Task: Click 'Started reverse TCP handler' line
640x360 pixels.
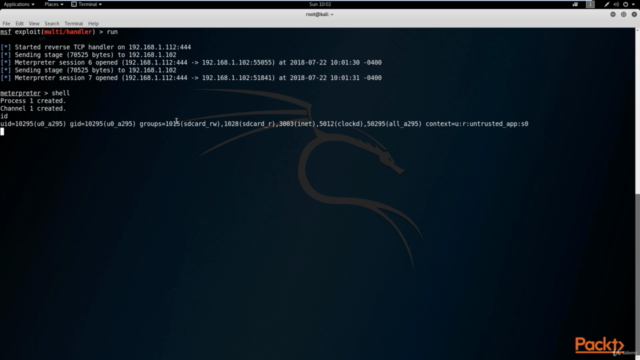Action: [x=96, y=47]
